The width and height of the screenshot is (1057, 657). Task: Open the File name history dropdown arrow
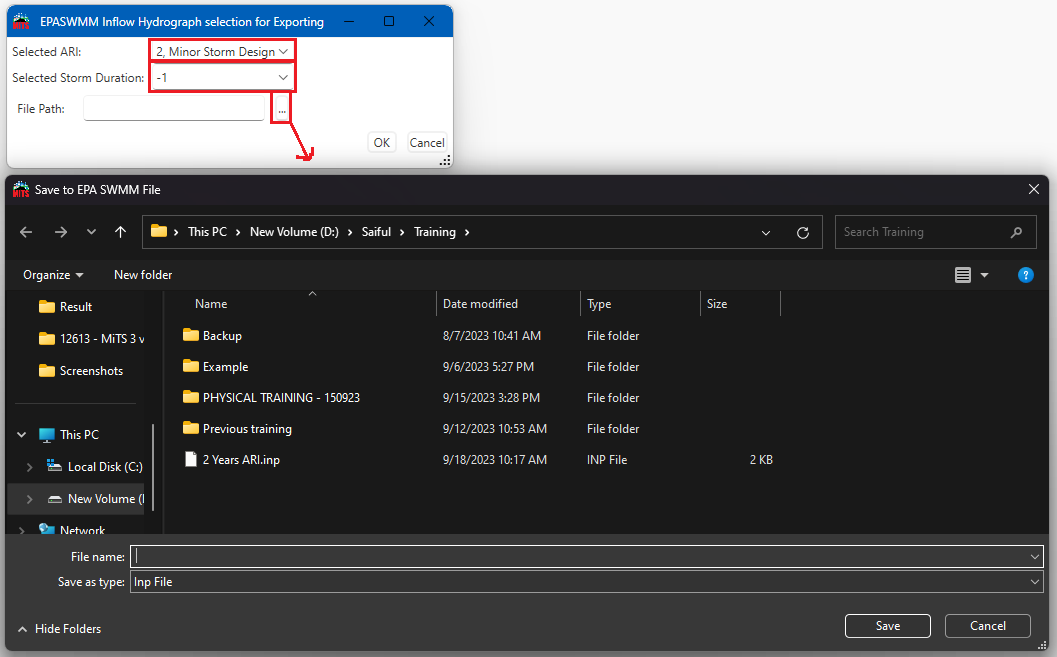[1035, 557]
